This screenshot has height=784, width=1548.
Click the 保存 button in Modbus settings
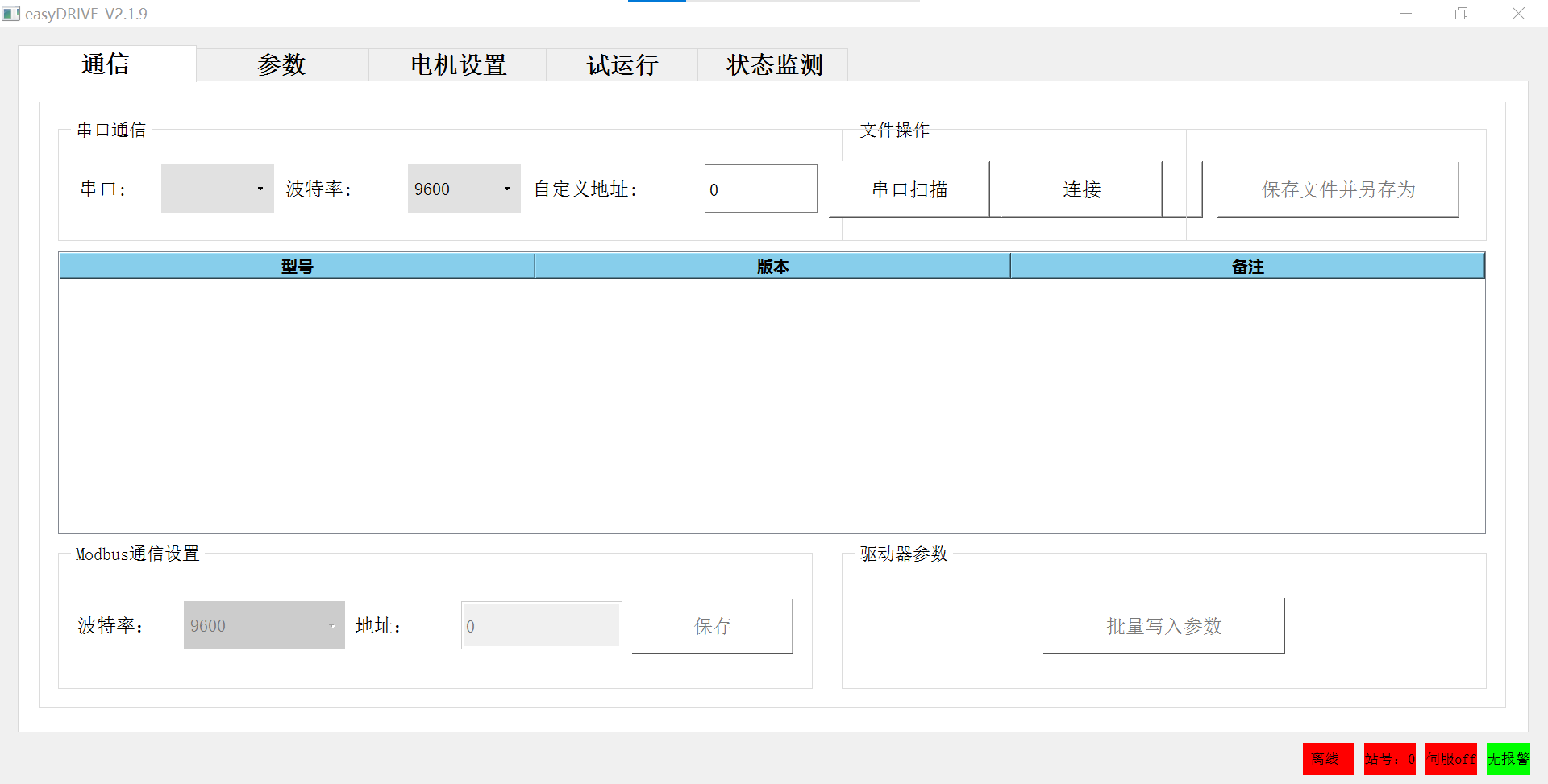712,626
